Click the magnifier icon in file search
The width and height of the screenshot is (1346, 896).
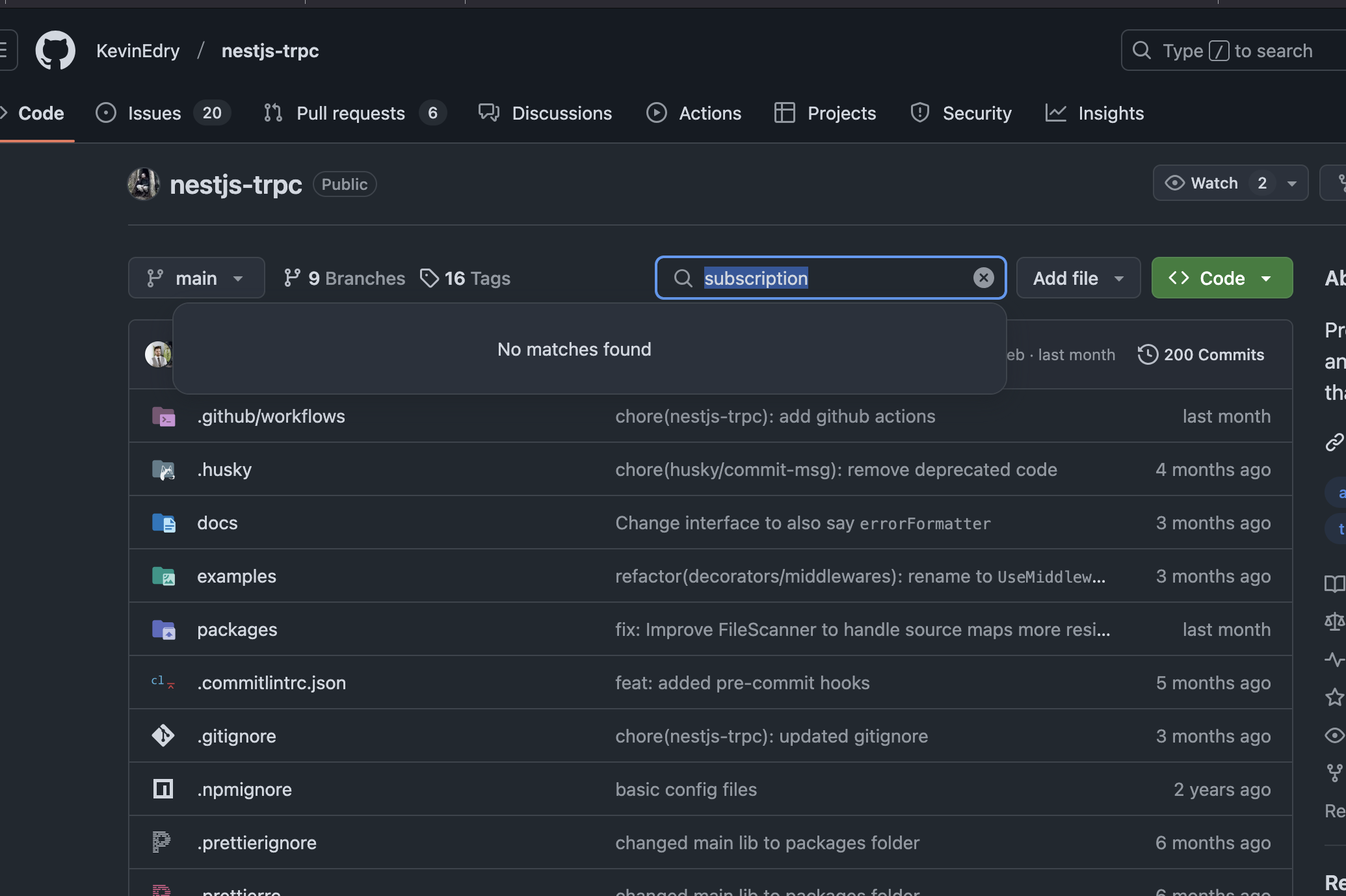(683, 278)
